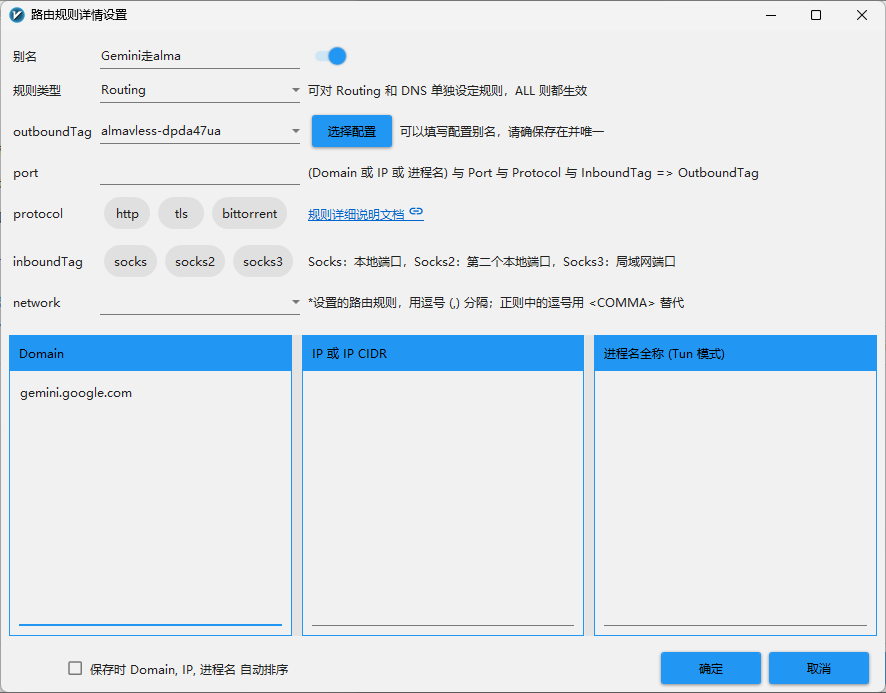Click the v2rayN app icon in title bar
Image resolution: width=886 pixels, height=693 pixels.
(x=16, y=15)
